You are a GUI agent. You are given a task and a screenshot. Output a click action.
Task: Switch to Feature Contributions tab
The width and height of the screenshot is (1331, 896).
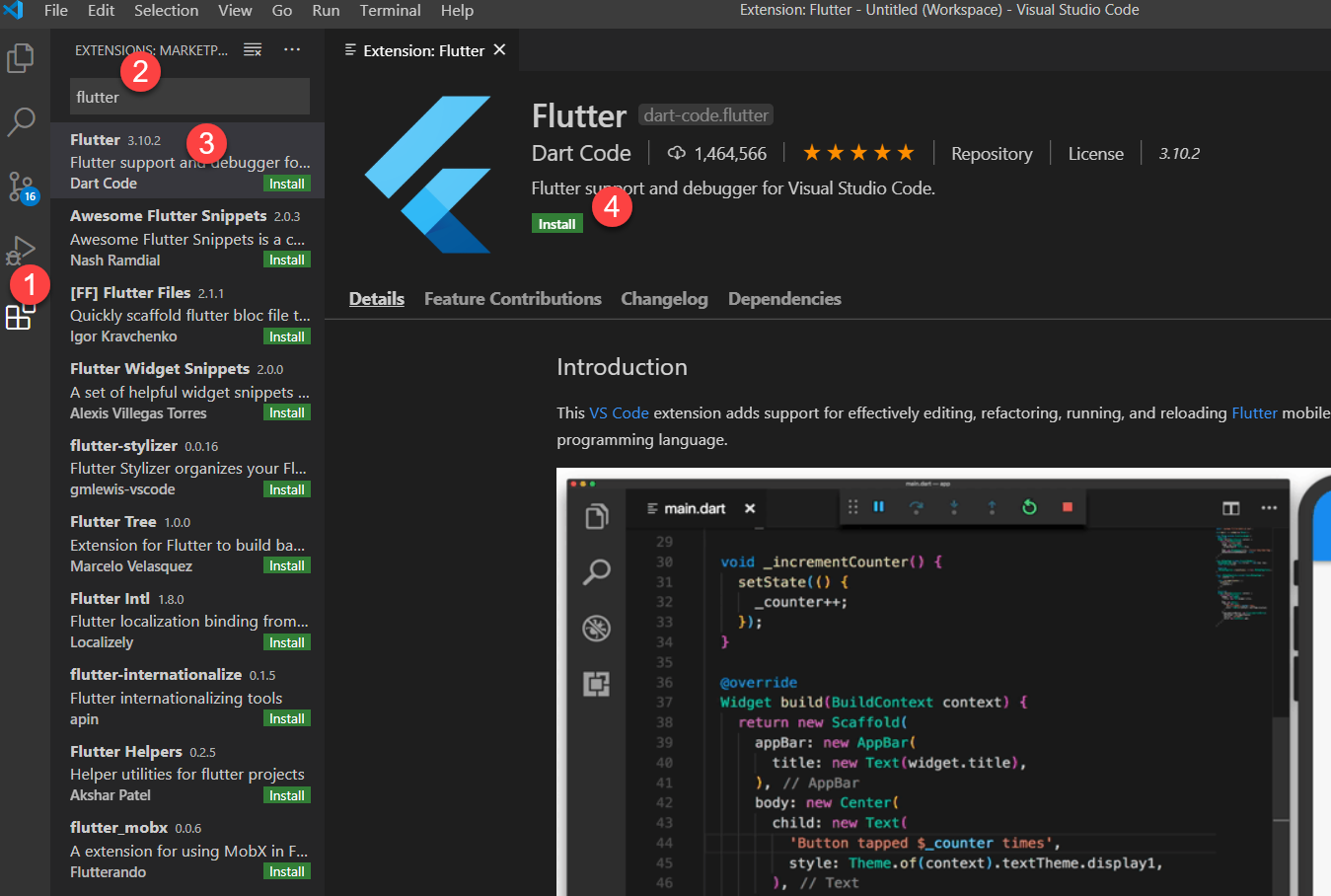512,299
